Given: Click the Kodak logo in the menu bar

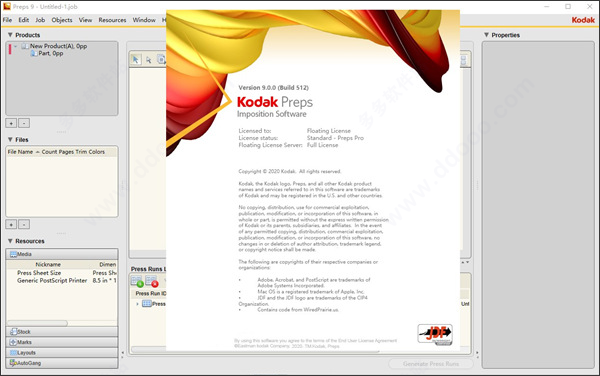Looking at the screenshot, I should pos(583,20).
